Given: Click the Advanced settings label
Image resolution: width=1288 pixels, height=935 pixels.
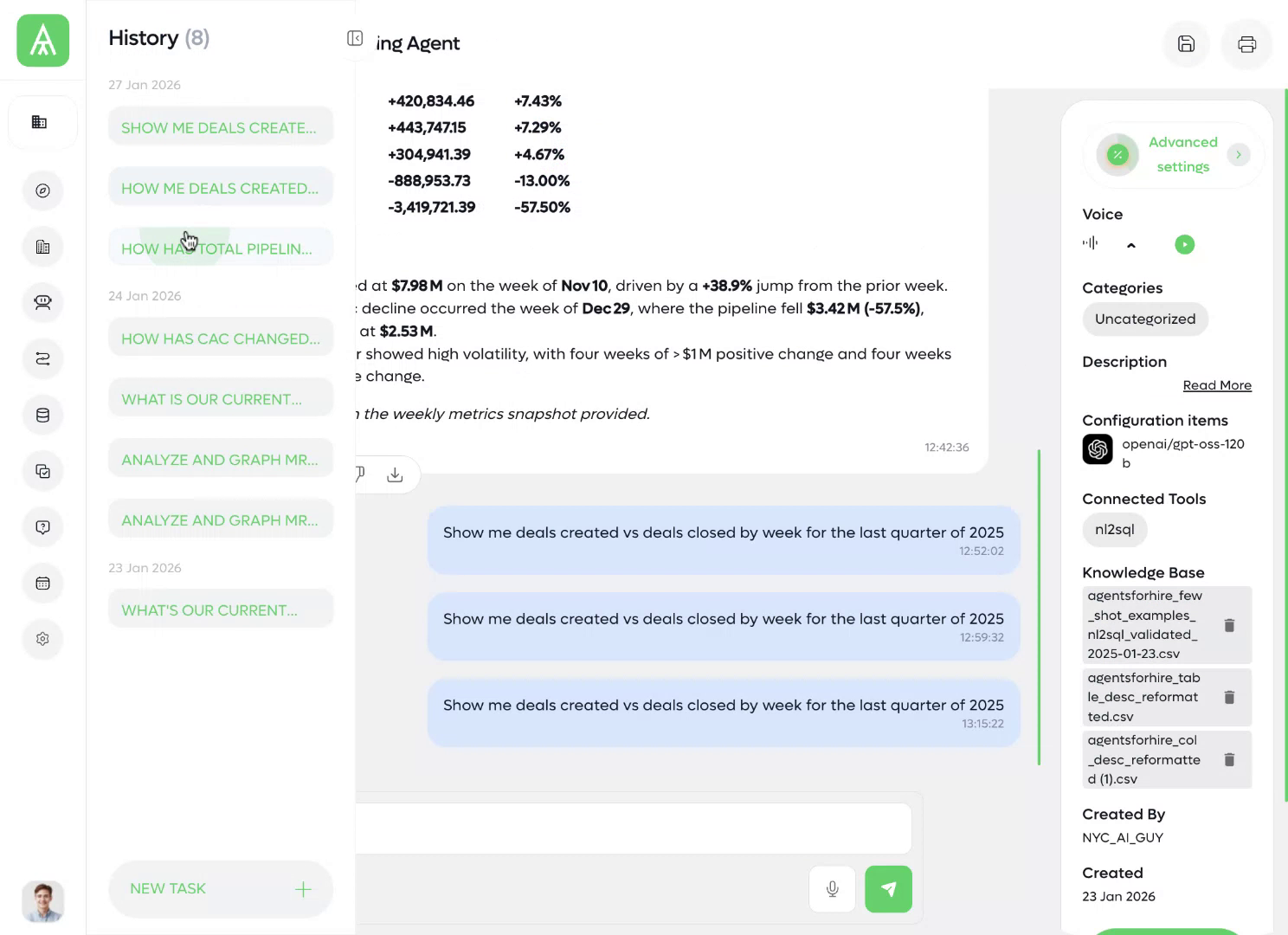Looking at the screenshot, I should point(1182,154).
